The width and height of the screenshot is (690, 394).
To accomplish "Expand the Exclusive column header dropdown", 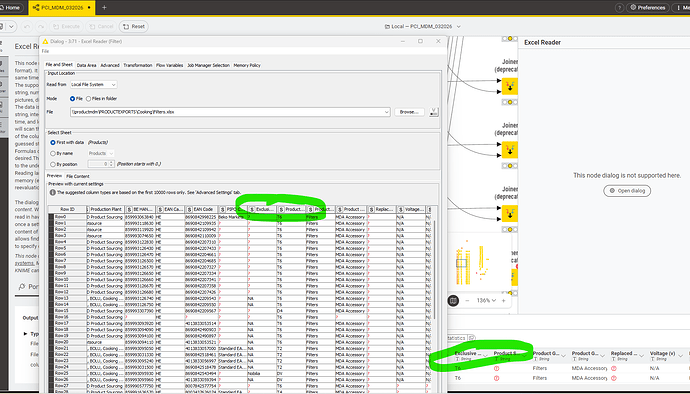I will [x=485, y=355].
